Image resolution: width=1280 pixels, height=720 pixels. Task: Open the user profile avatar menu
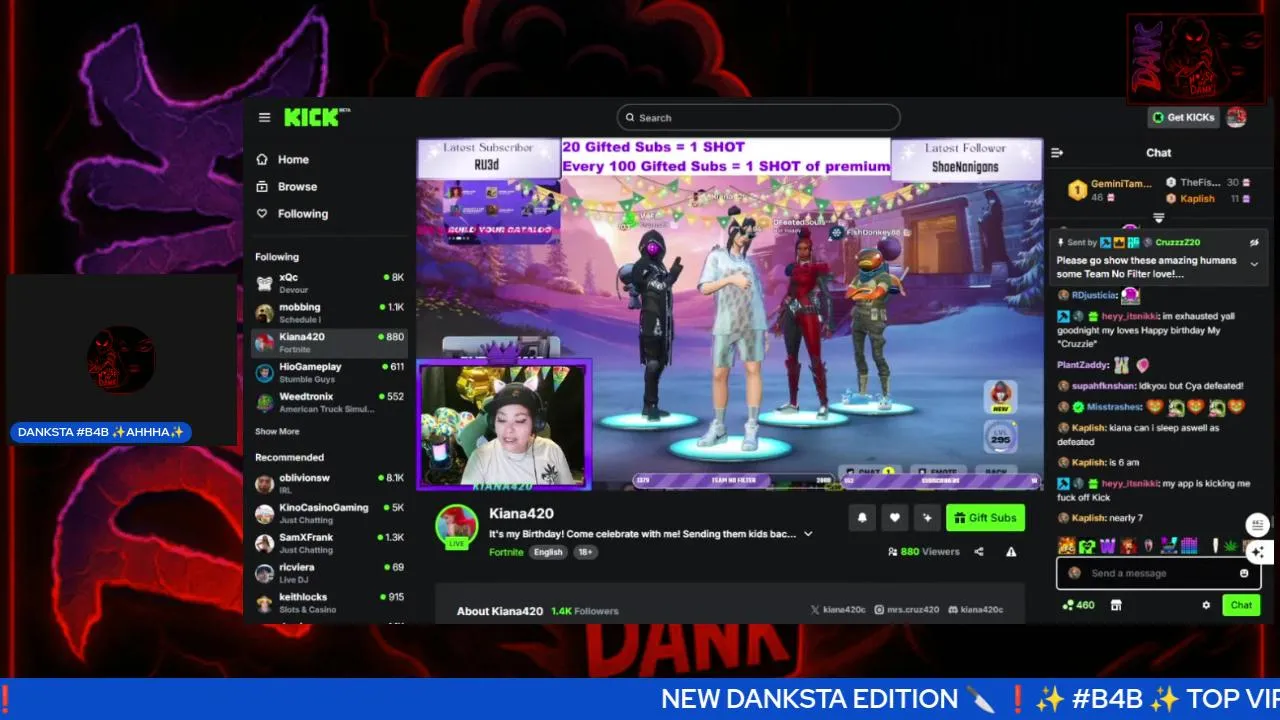tap(1236, 117)
